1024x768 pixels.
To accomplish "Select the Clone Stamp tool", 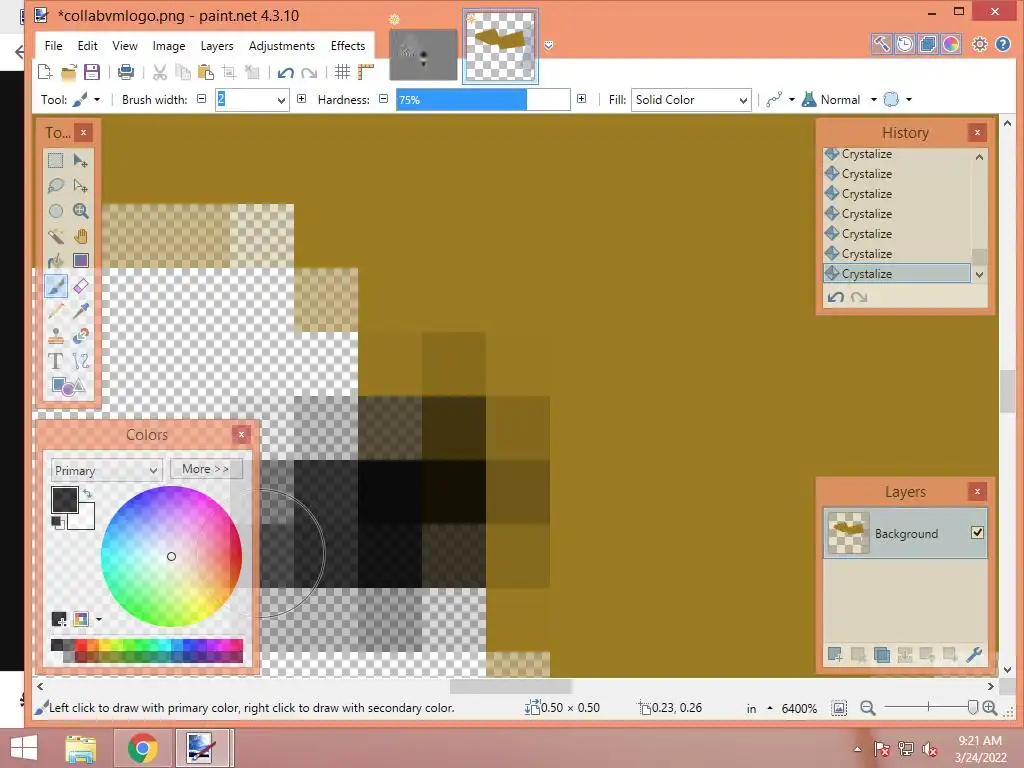I will coord(56,336).
